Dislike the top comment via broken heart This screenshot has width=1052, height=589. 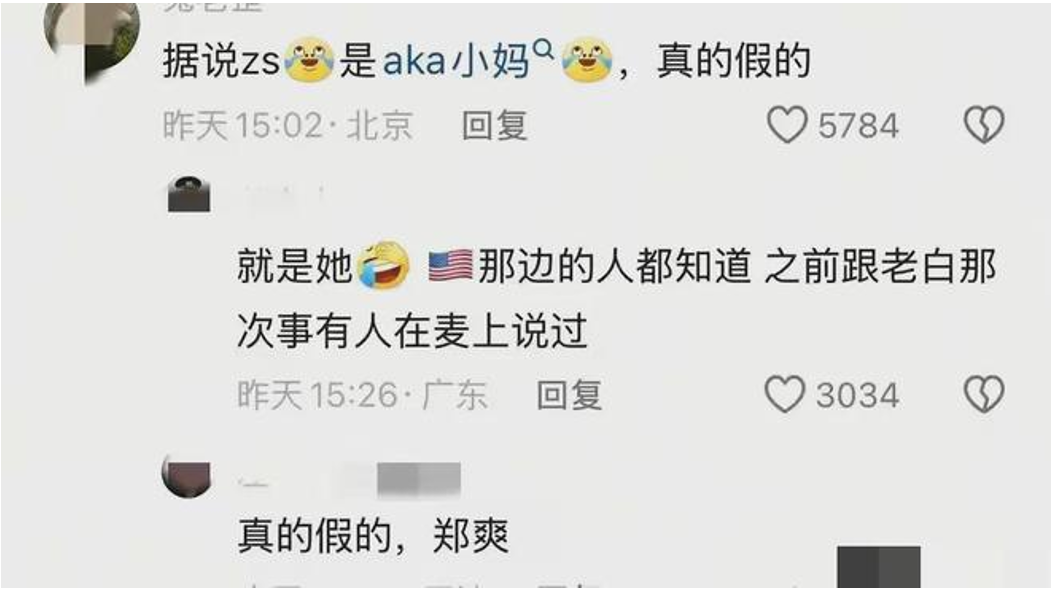tap(984, 125)
